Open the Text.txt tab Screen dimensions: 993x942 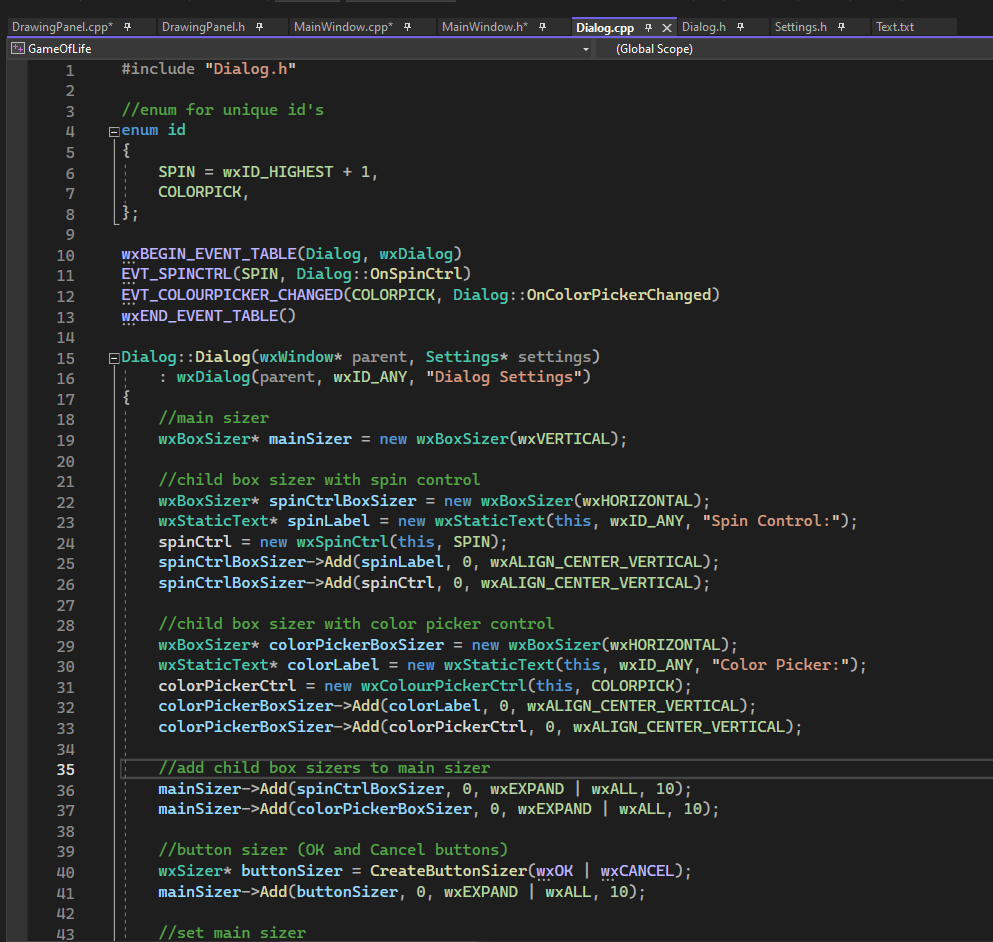pyautogui.click(x=895, y=27)
